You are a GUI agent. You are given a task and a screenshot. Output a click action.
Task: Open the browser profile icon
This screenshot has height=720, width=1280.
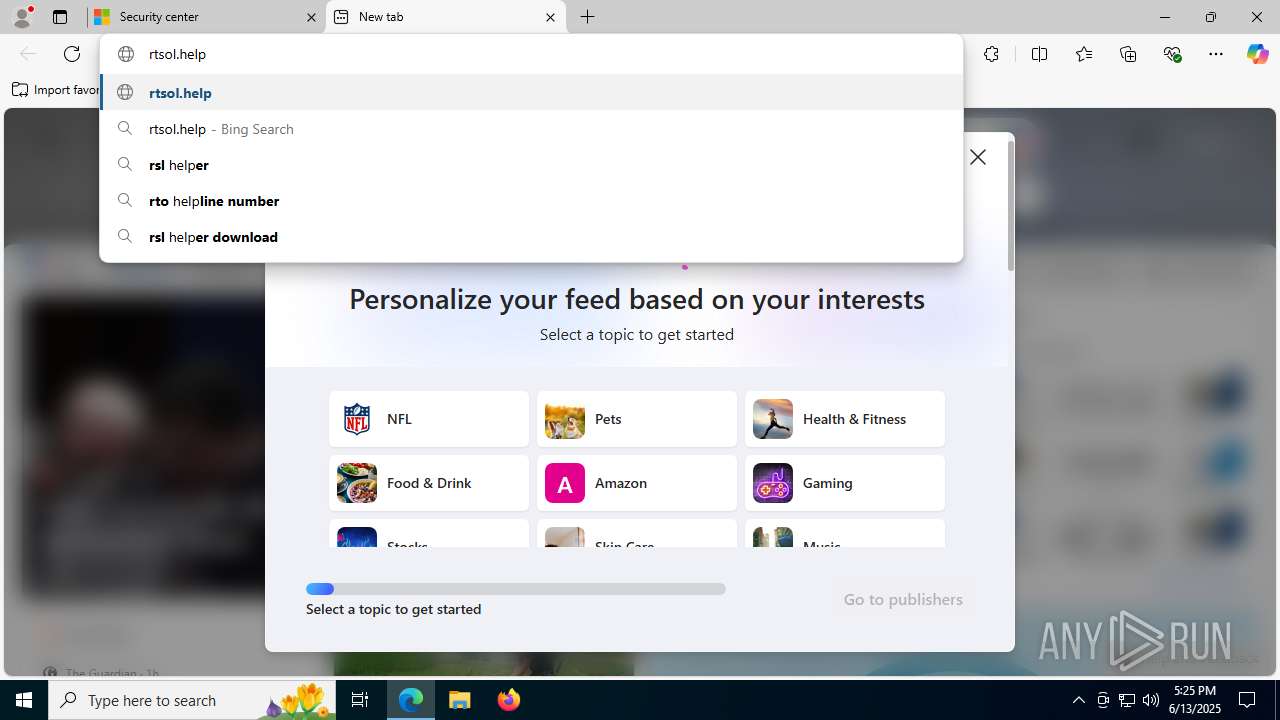click(22, 17)
